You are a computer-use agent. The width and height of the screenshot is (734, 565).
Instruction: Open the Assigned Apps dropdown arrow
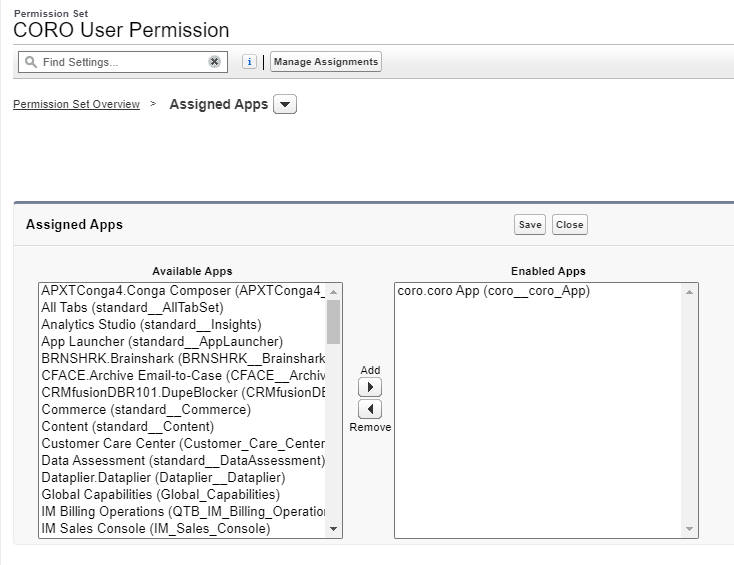[285, 105]
